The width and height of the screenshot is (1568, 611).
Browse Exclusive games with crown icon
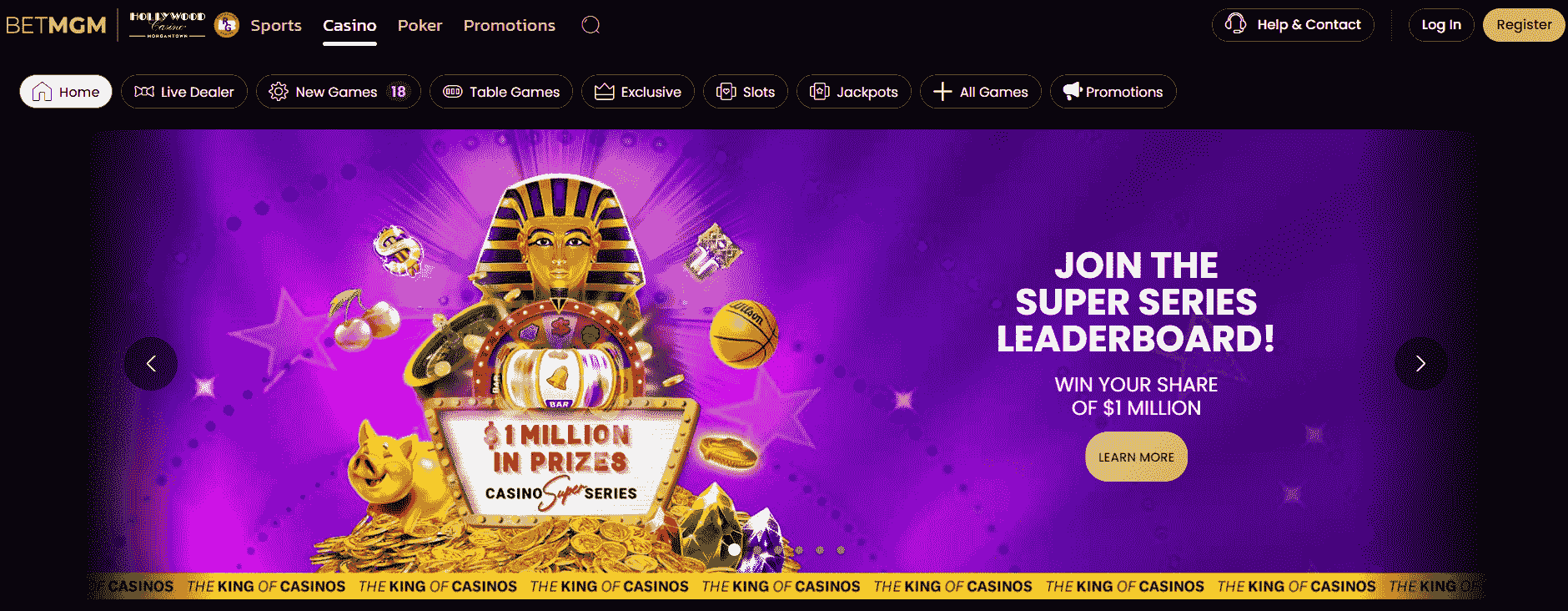click(x=638, y=92)
